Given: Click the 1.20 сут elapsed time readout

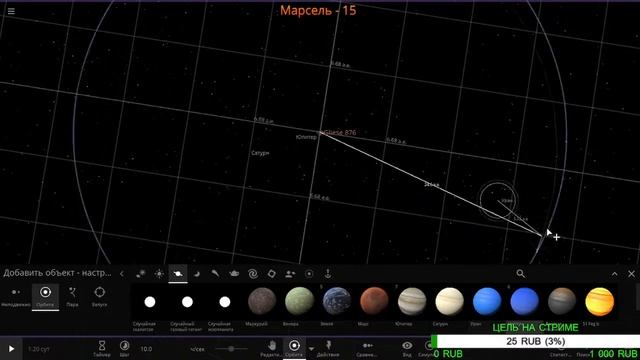Looking at the screenshot, I should click(39, 349).
